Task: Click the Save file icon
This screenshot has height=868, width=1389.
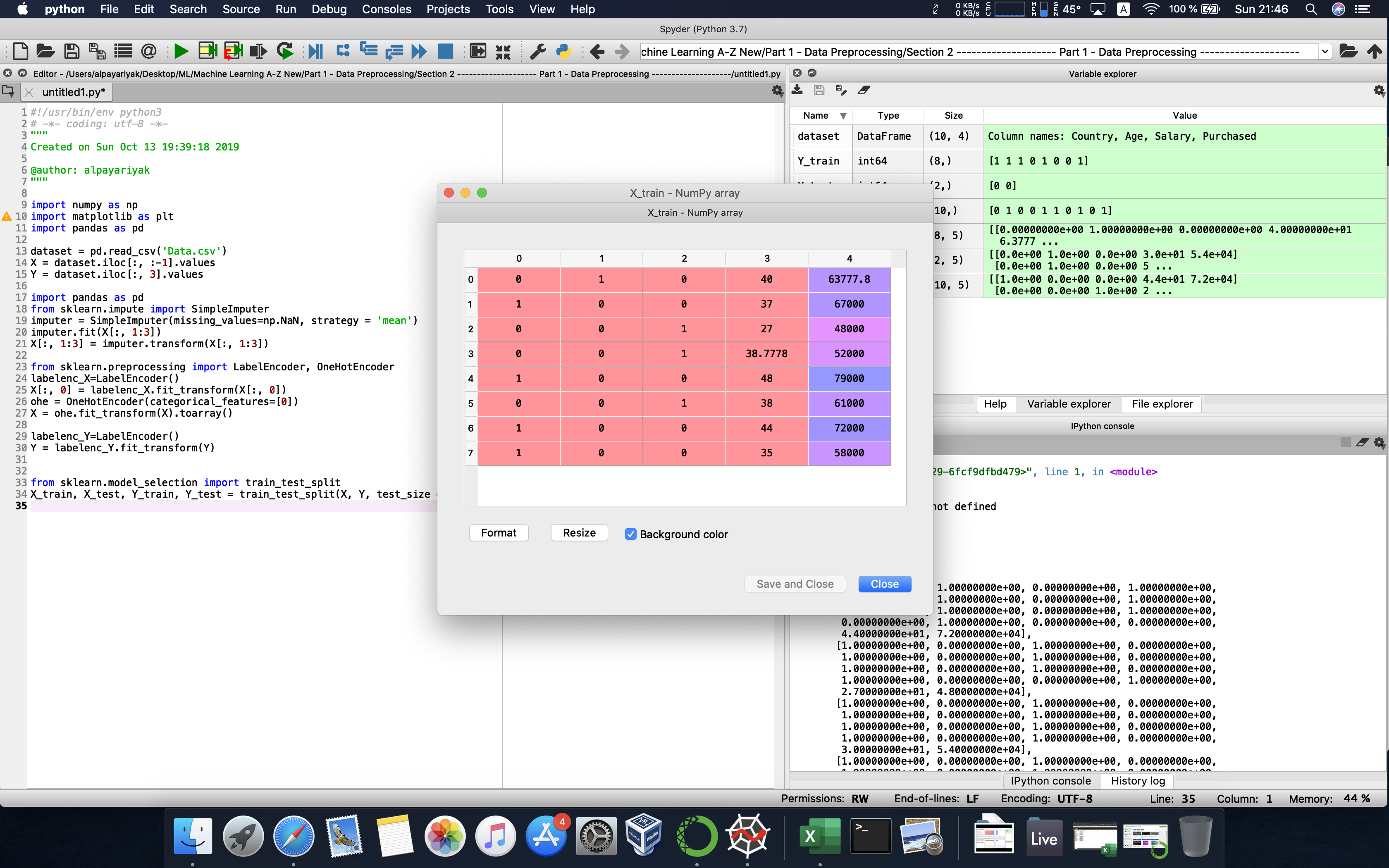Action: [x=72, y=52]
